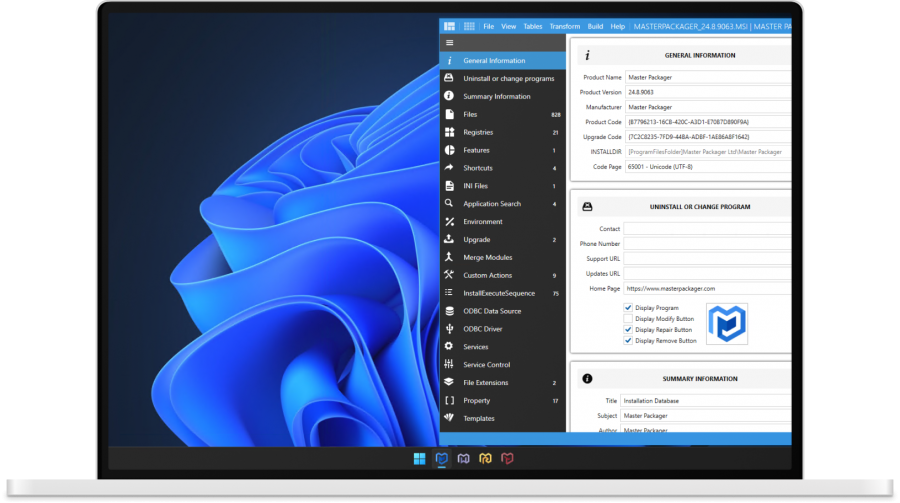900x503 pixels.
Task: Click the INSTALLDIR field
Action: [708, 152]
